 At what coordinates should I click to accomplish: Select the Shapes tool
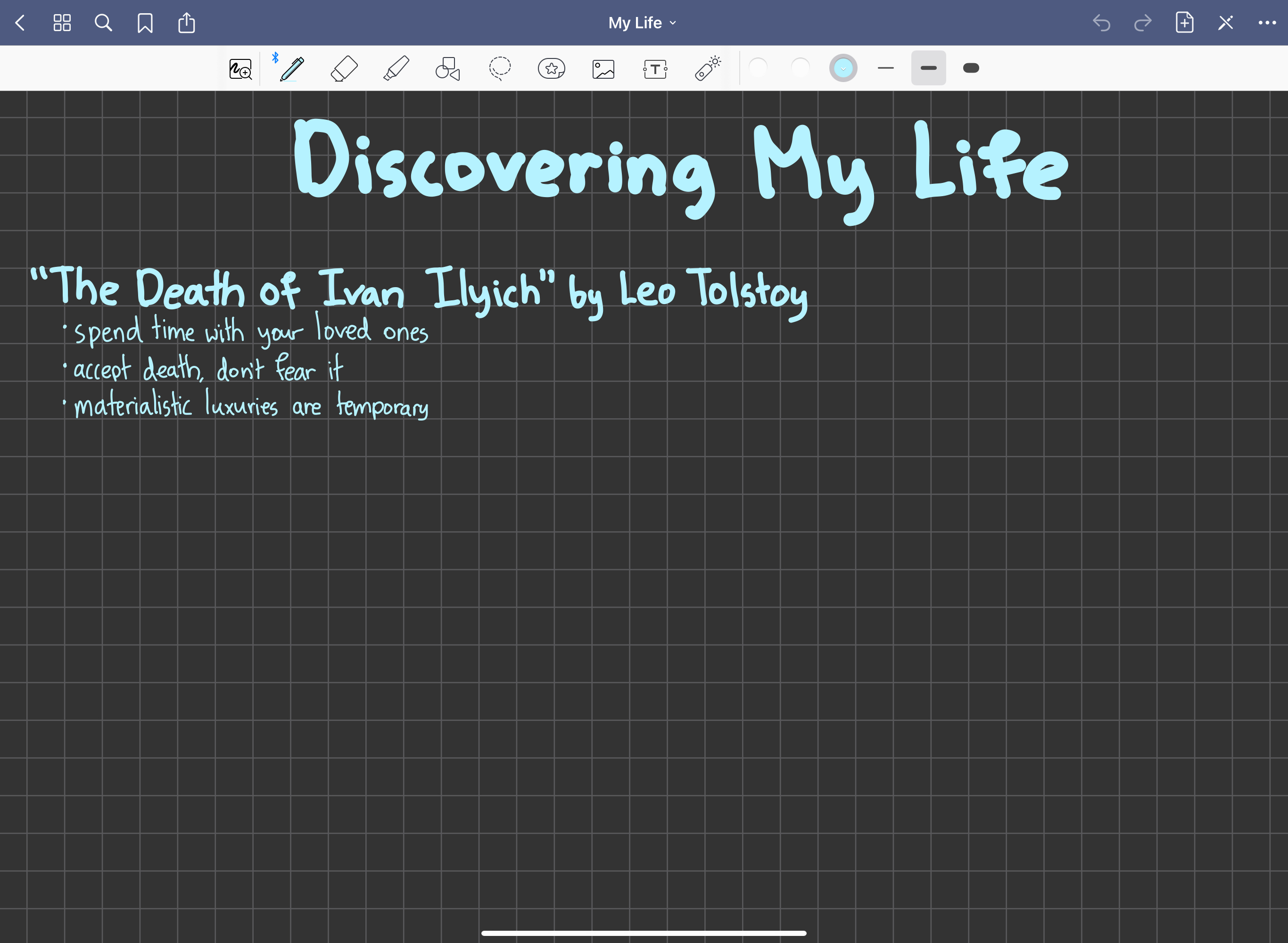(x=448, y=69)
